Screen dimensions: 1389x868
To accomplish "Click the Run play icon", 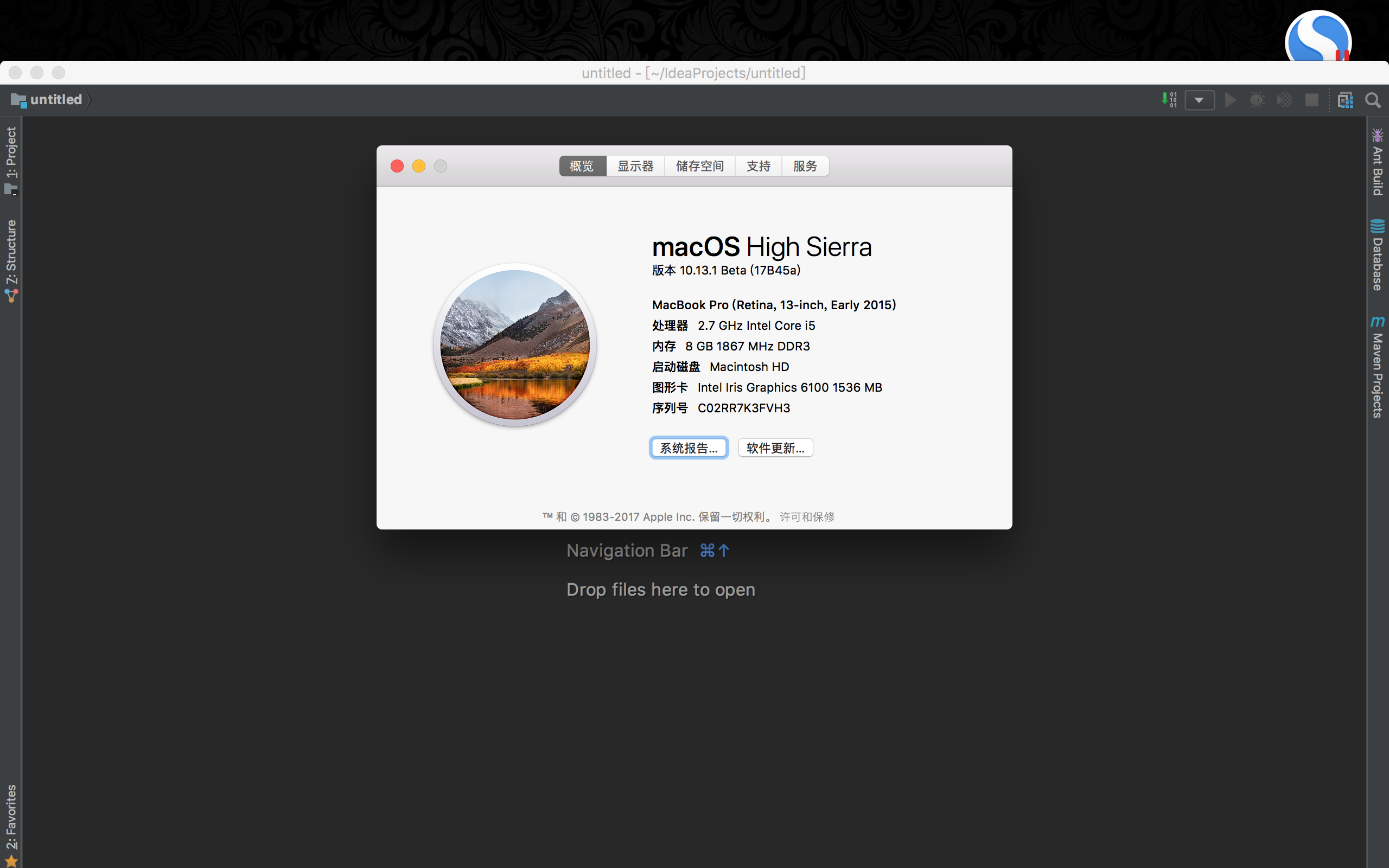I will click(1230, 100).
